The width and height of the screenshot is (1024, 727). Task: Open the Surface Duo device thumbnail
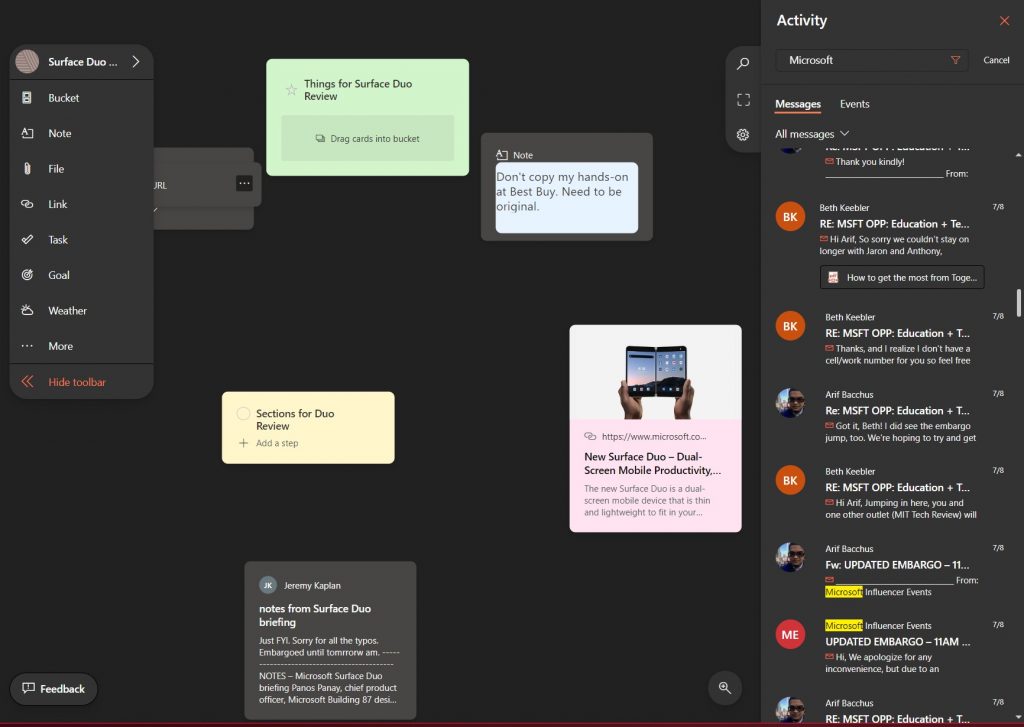656,372
